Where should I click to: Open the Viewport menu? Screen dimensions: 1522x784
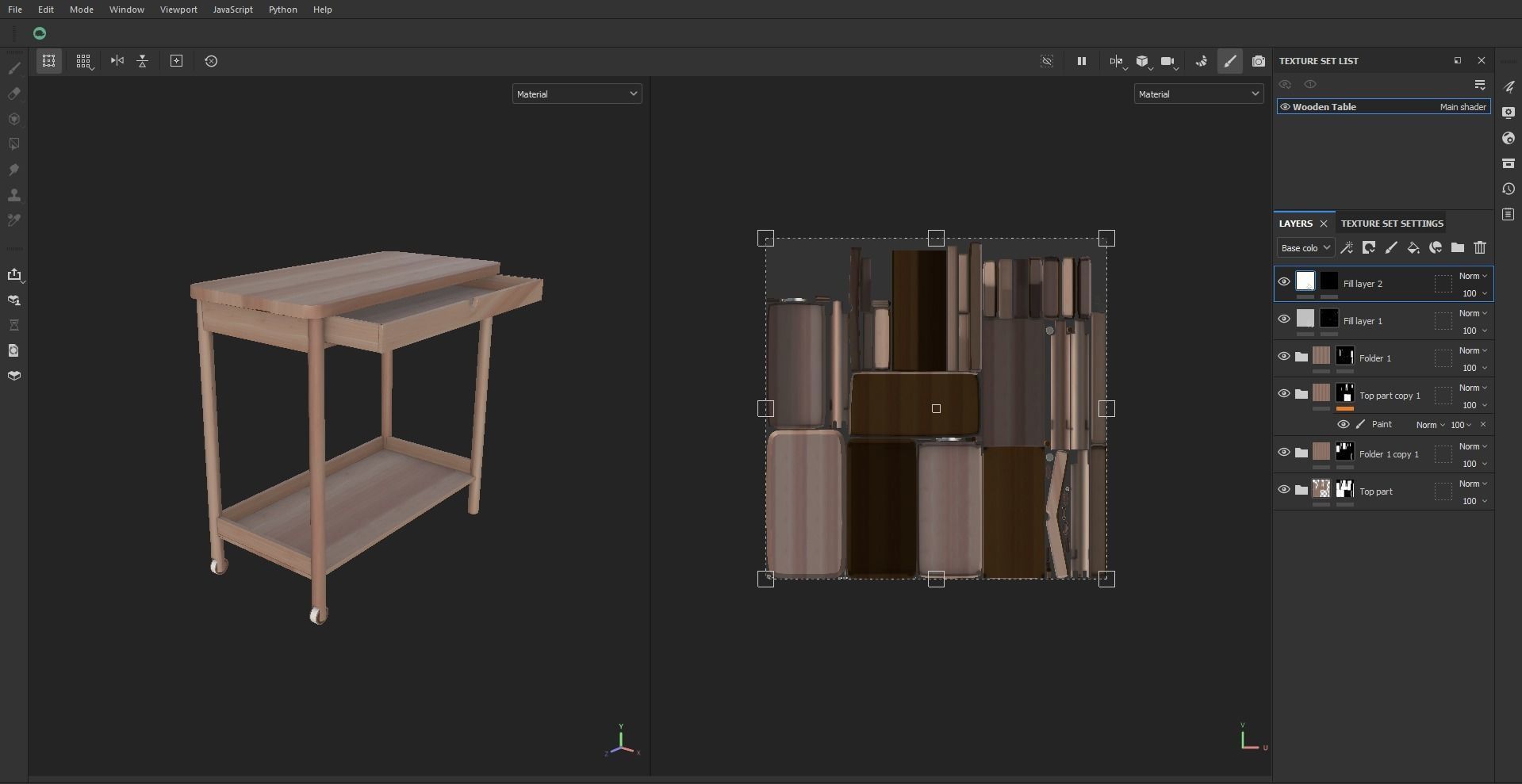pos(178,10)
